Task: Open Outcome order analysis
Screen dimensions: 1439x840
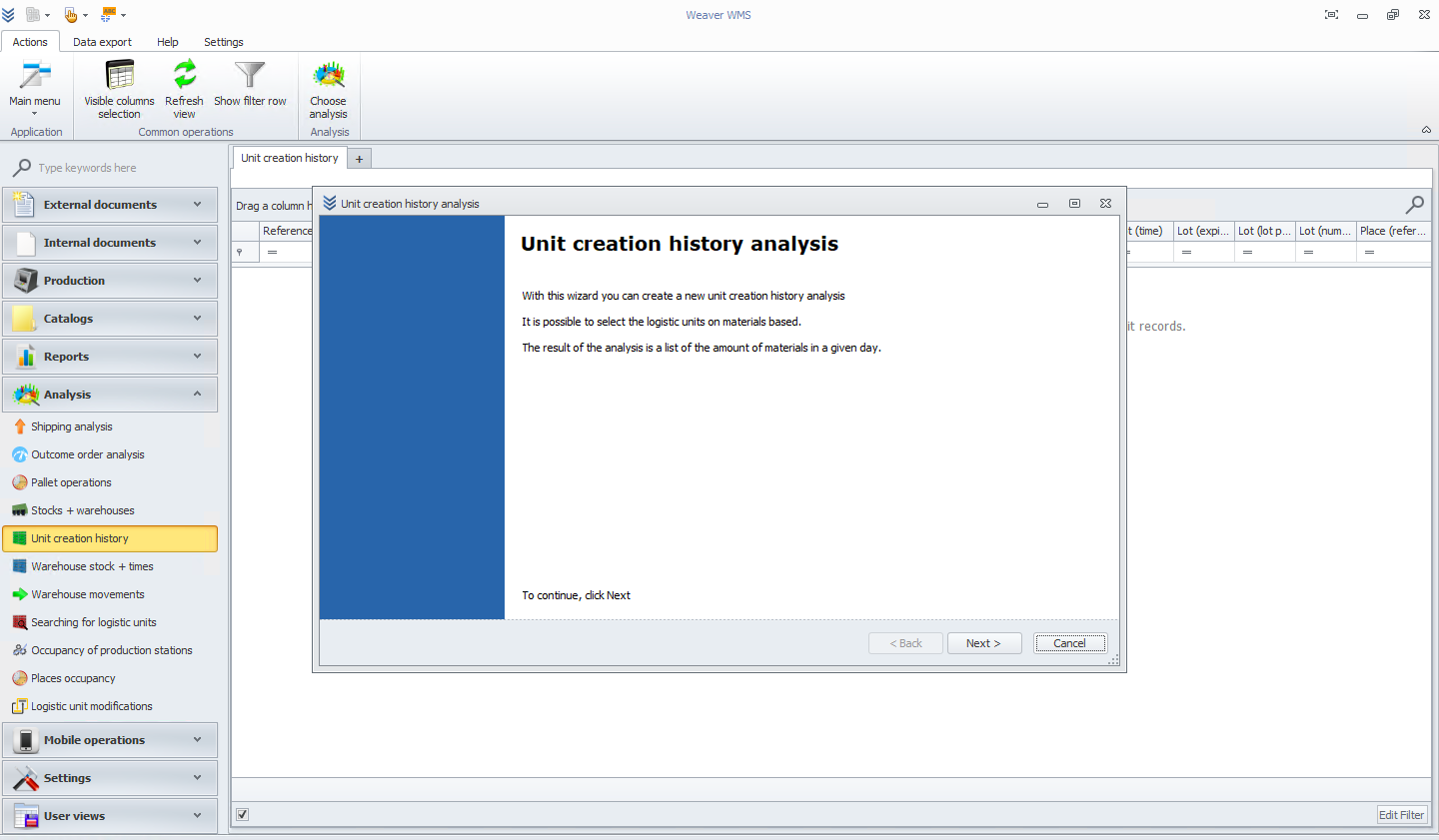Action: click(110, 454)
